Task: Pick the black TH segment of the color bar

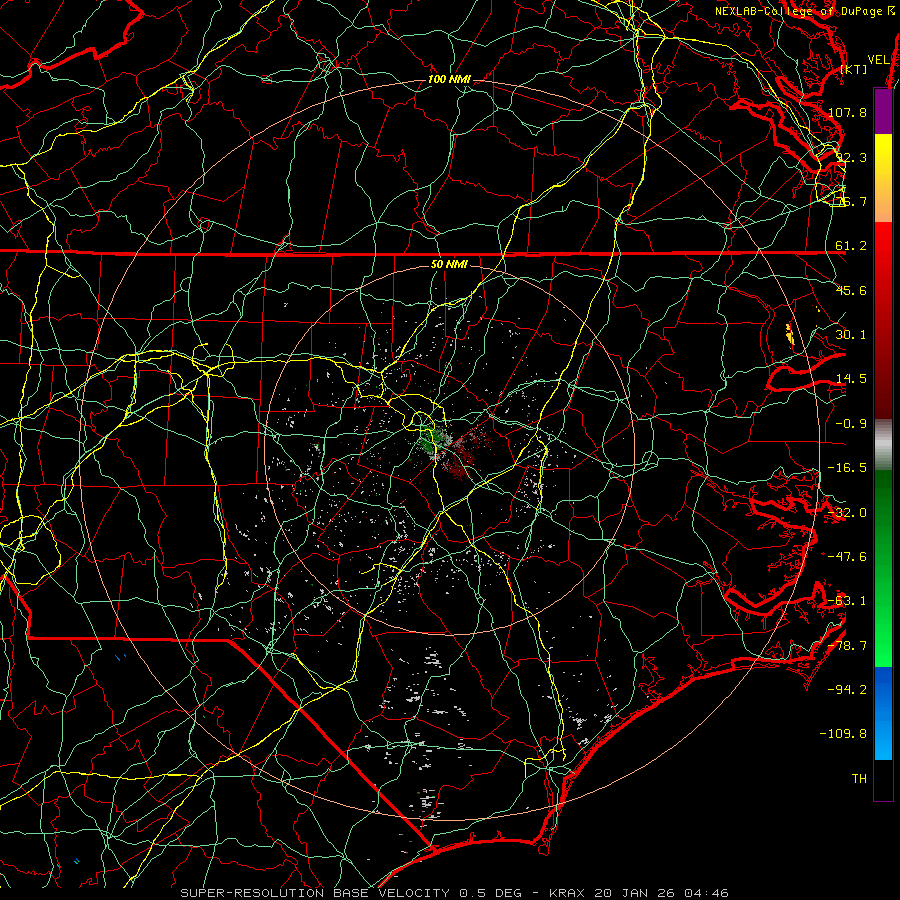Action: pos(883,779)
